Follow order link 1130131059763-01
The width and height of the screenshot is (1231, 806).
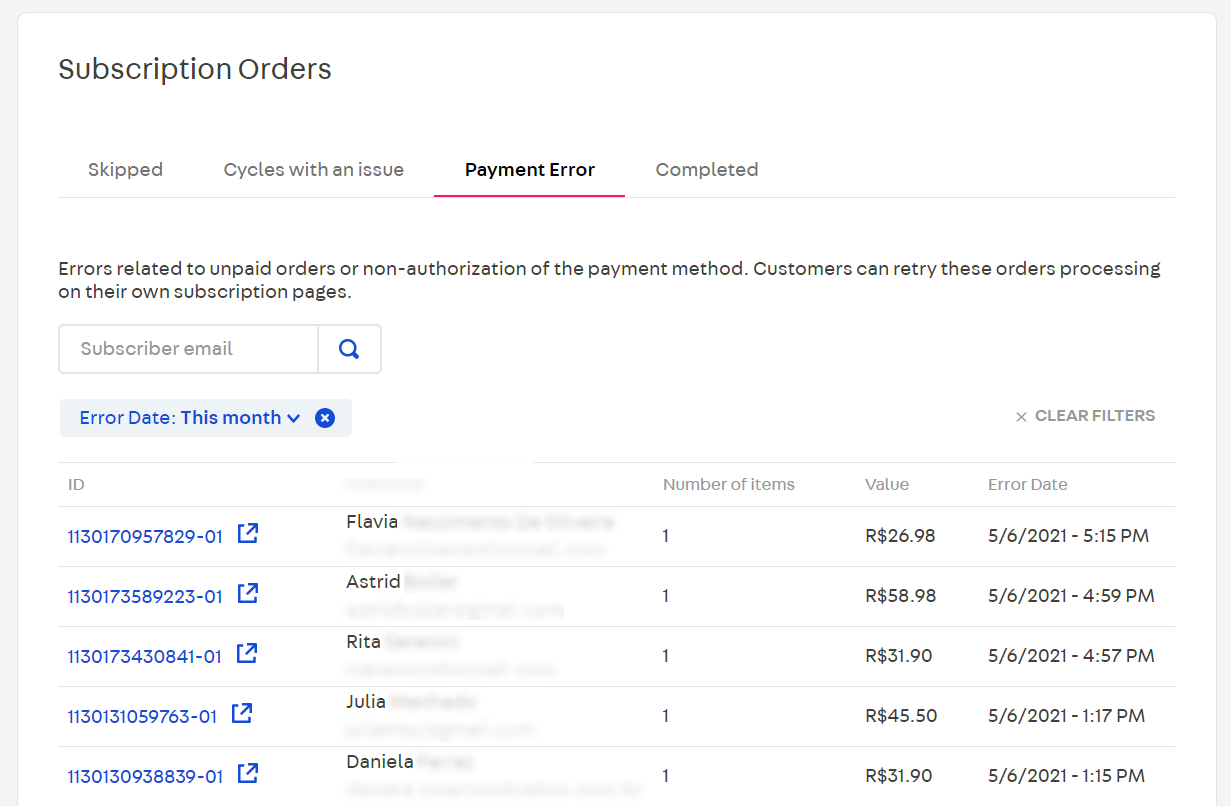[142, 717]
